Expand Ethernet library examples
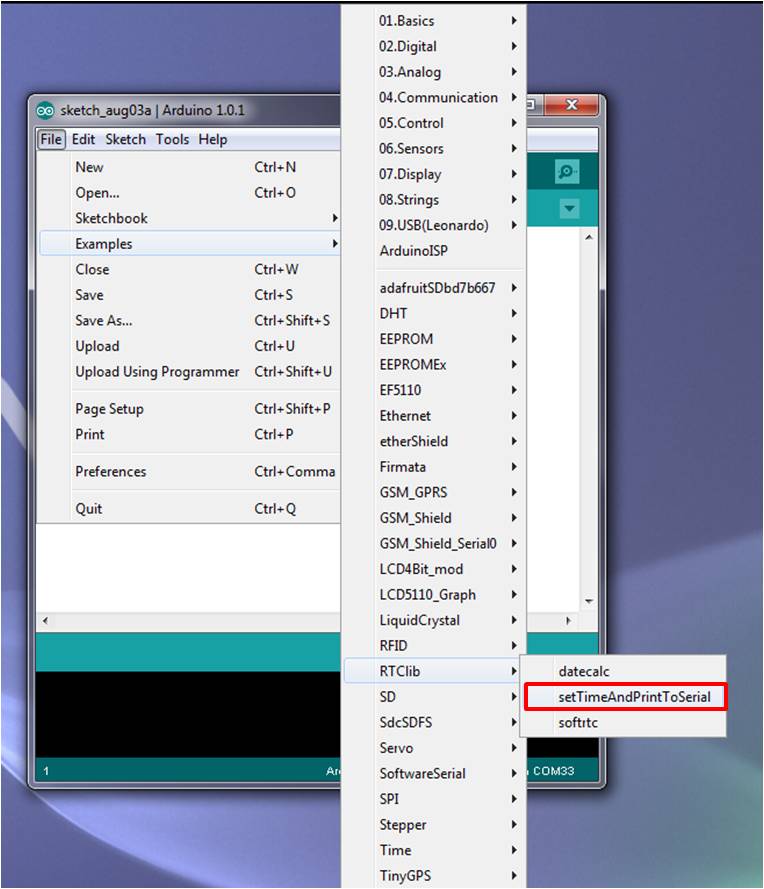The image size is (764, 889). 434,416
